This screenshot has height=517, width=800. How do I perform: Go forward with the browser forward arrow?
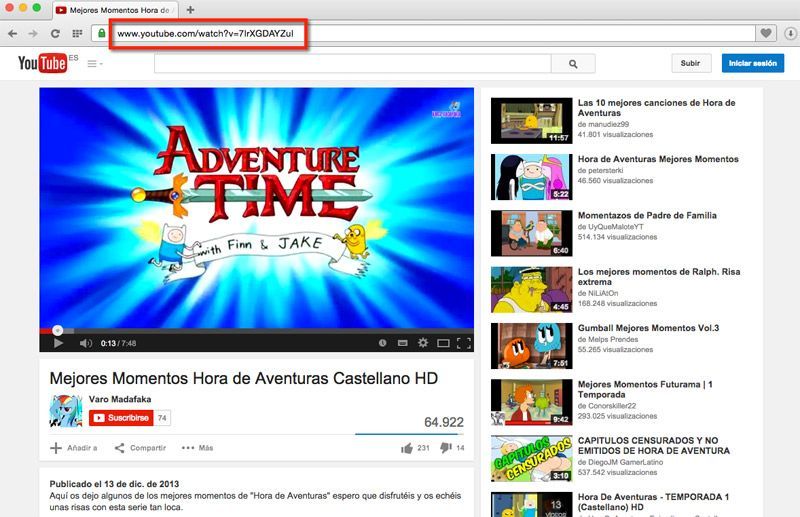[x=33, y=34]
